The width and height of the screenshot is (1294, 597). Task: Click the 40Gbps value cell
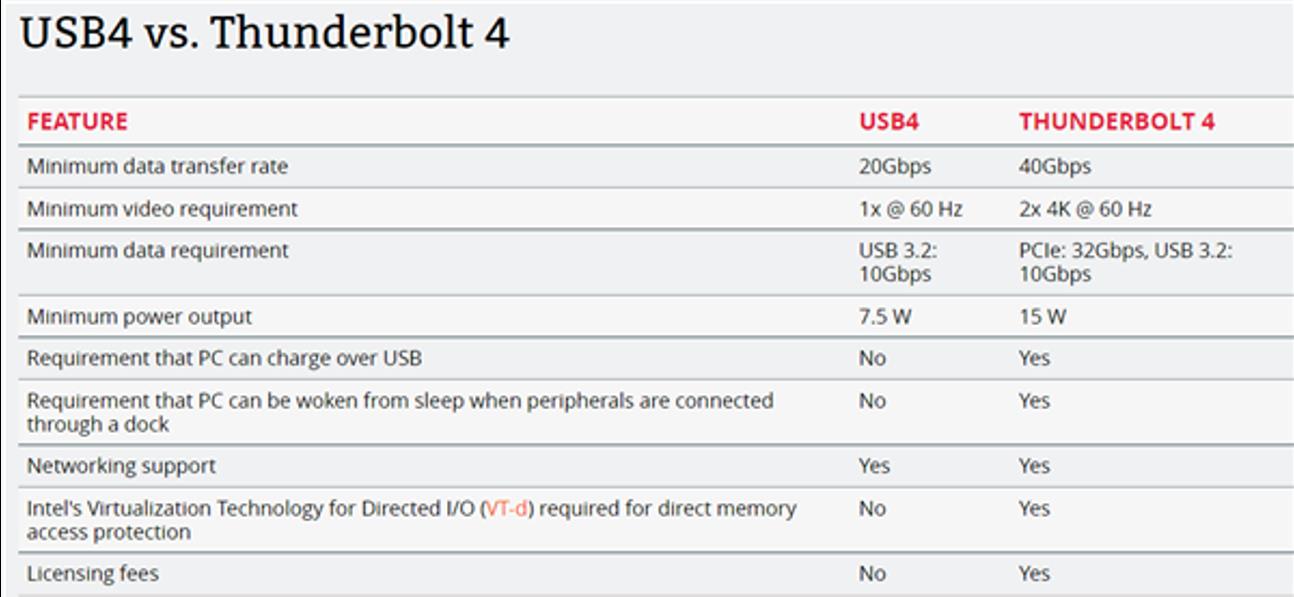(x=1054, y=167)
